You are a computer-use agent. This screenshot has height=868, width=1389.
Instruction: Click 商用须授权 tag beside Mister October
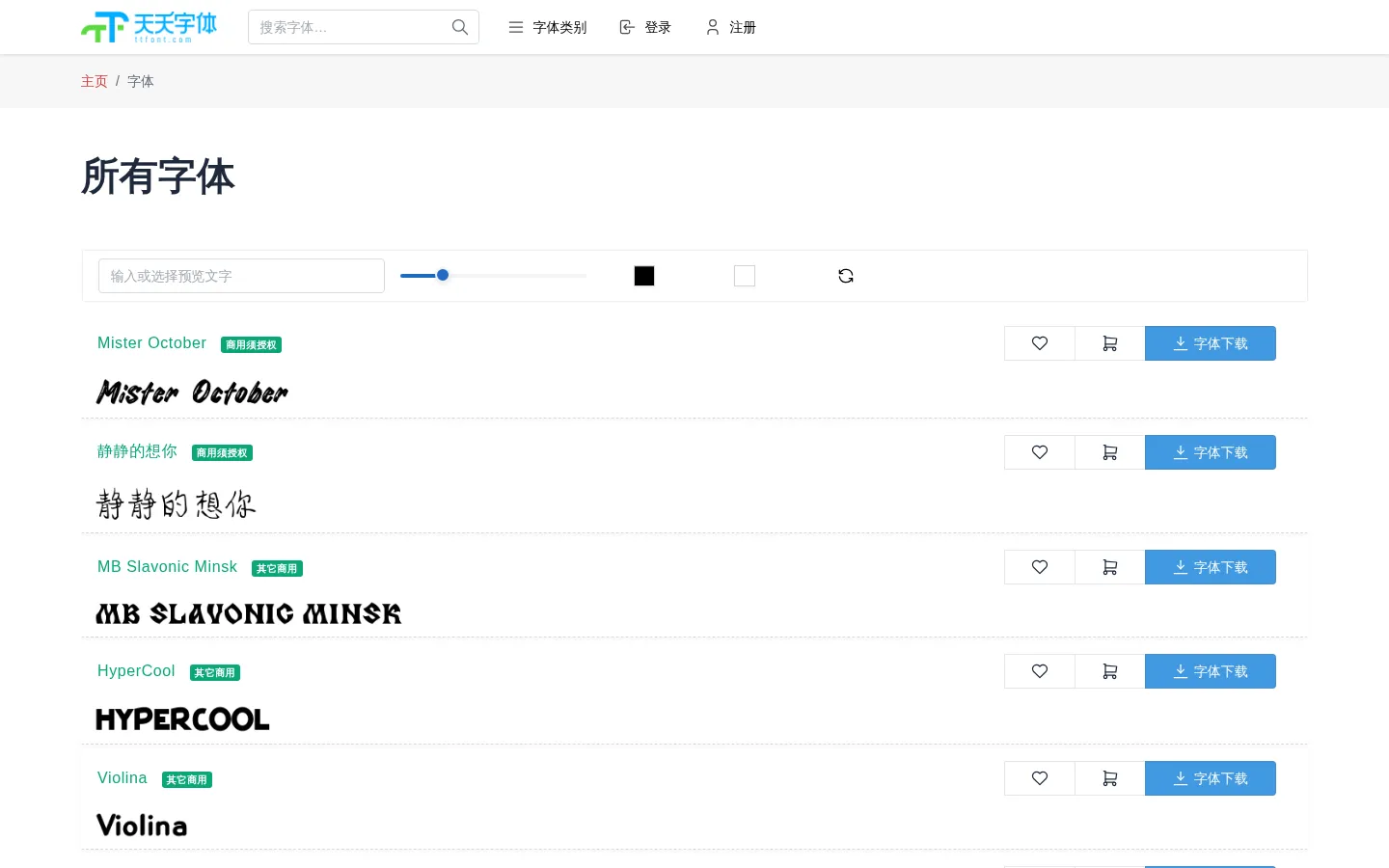251,345
